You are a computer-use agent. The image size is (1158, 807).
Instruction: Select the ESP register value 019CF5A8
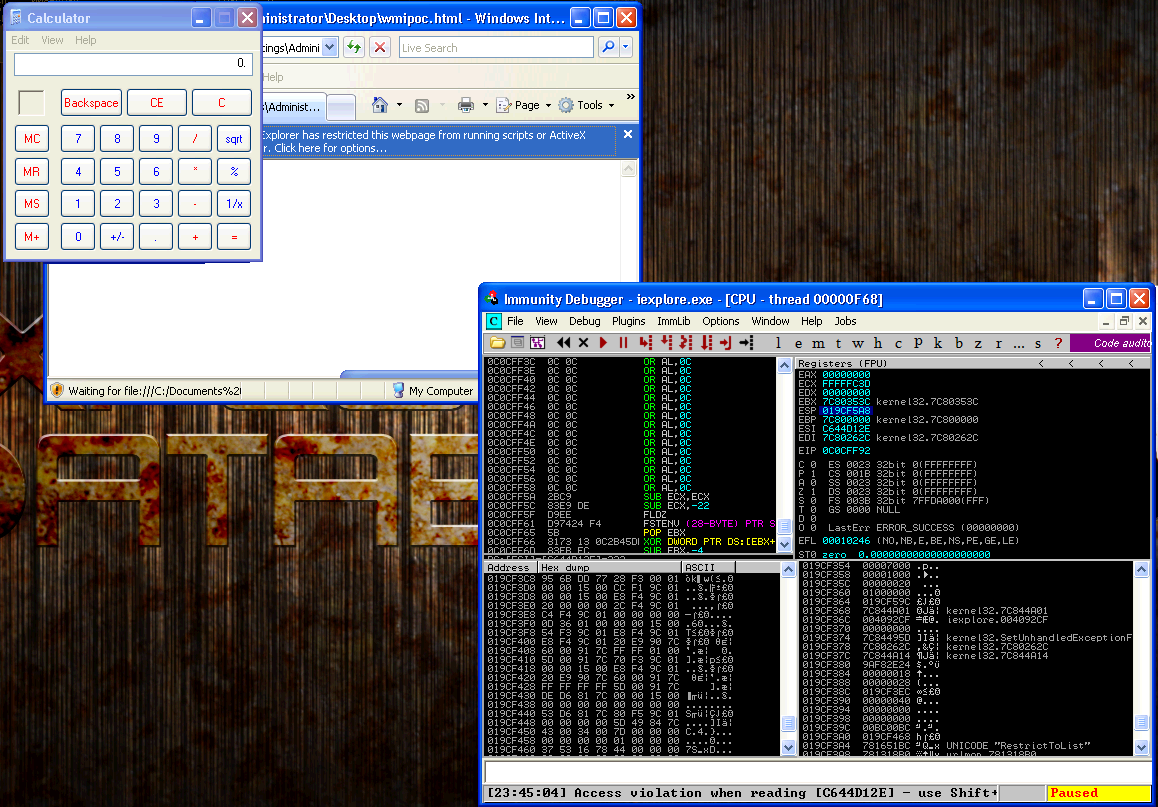point(846,411)
